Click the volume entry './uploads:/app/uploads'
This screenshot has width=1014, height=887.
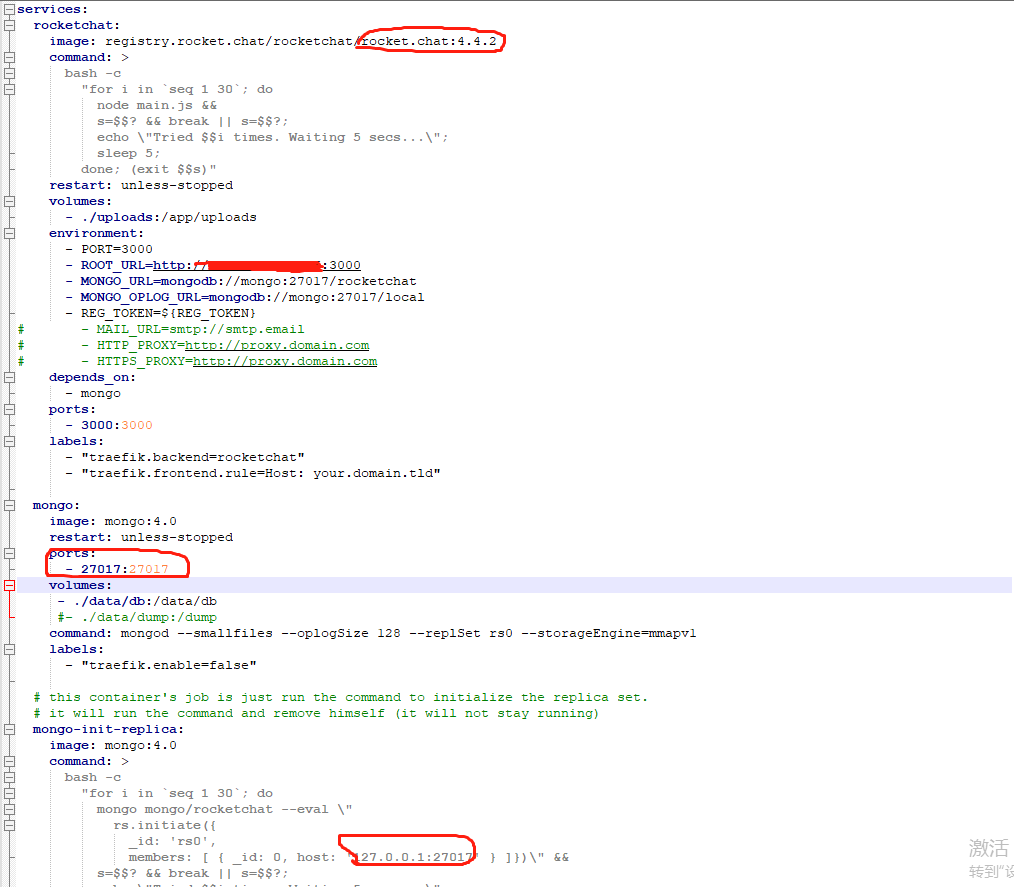(x=169, y=217)
